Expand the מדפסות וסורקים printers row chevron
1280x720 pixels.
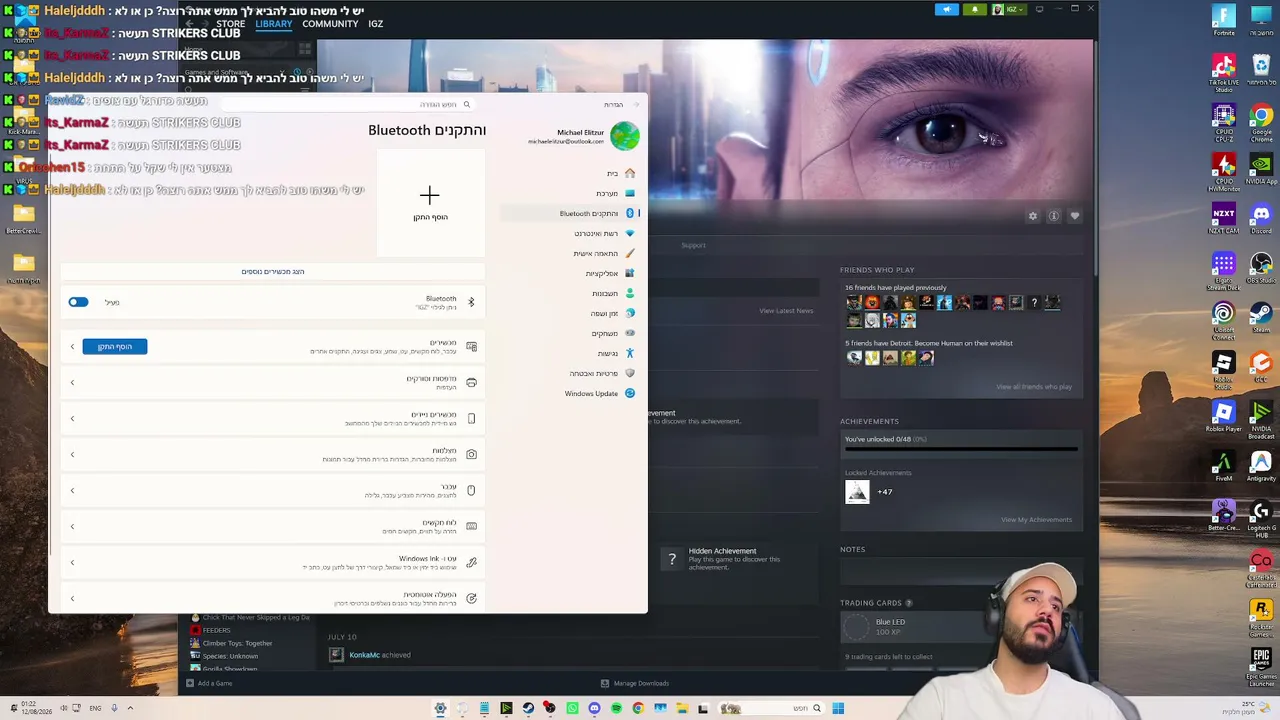pyautogui.click(x=72, y=383)
